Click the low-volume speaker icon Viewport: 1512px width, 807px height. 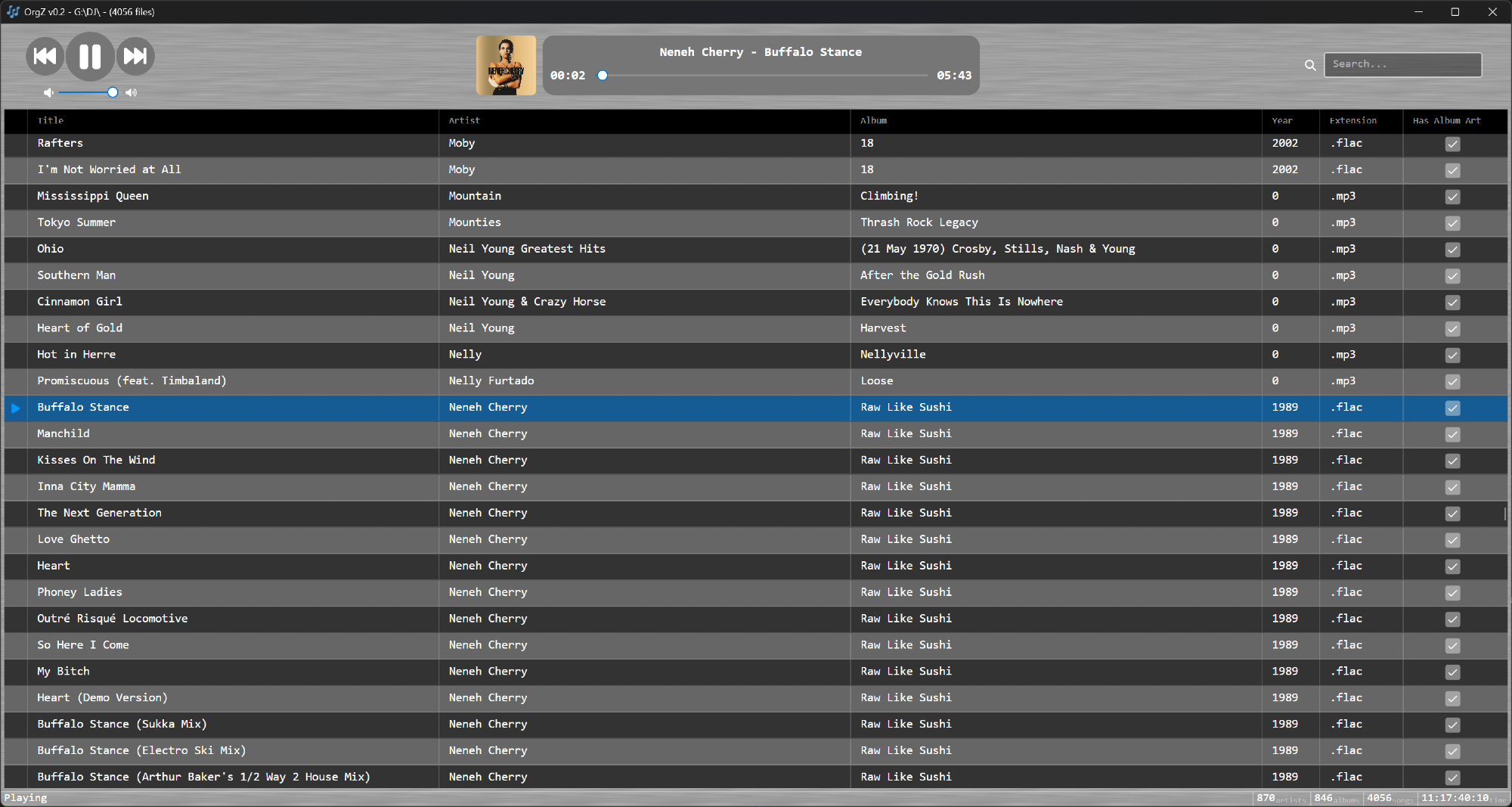(48, 92)
